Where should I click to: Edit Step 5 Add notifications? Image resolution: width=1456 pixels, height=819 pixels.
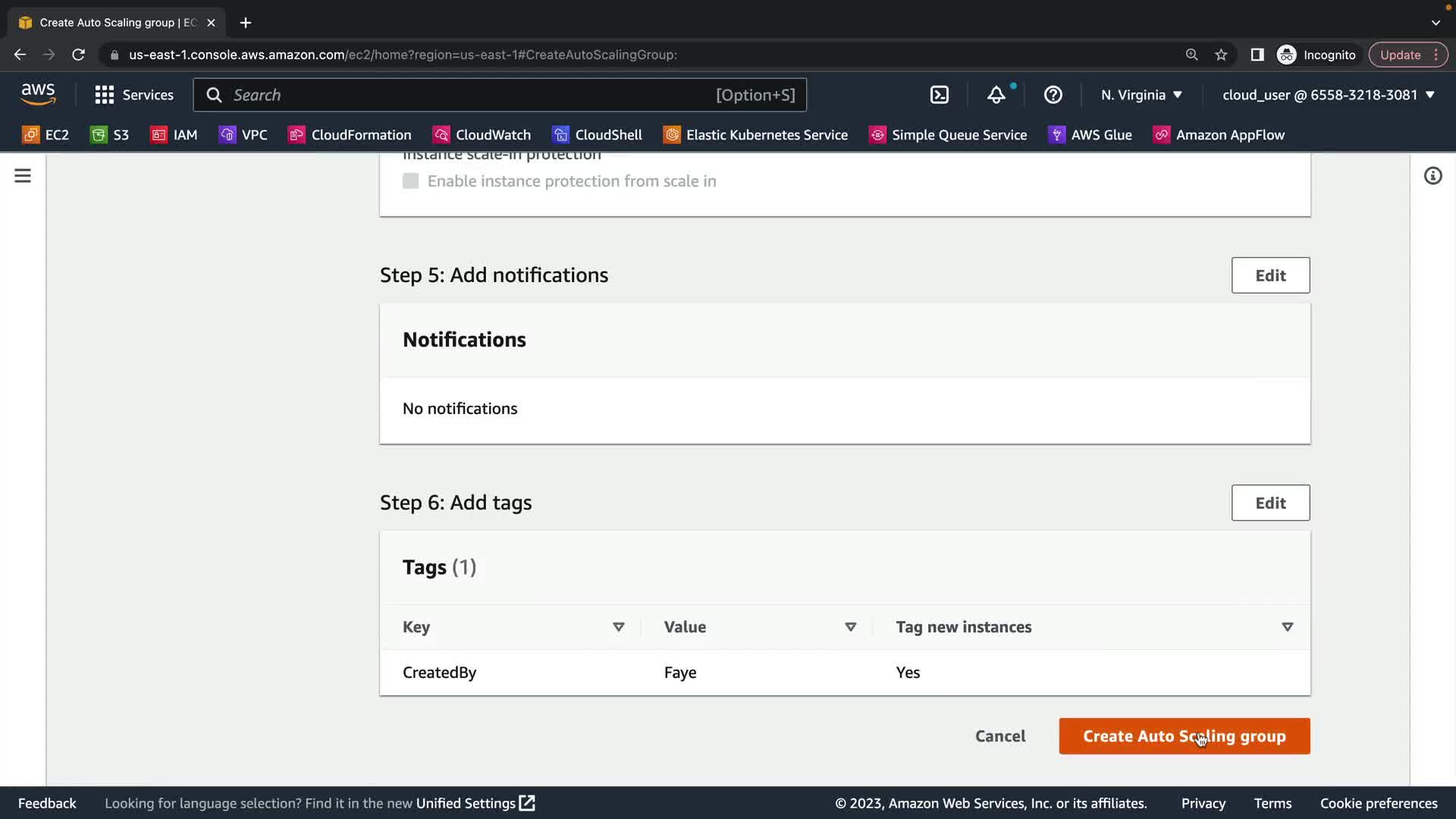[1270, 275]
